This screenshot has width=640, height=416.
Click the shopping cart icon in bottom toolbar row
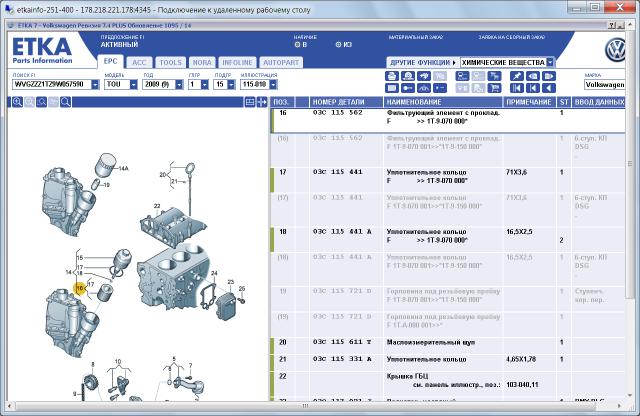coord(494,88)
